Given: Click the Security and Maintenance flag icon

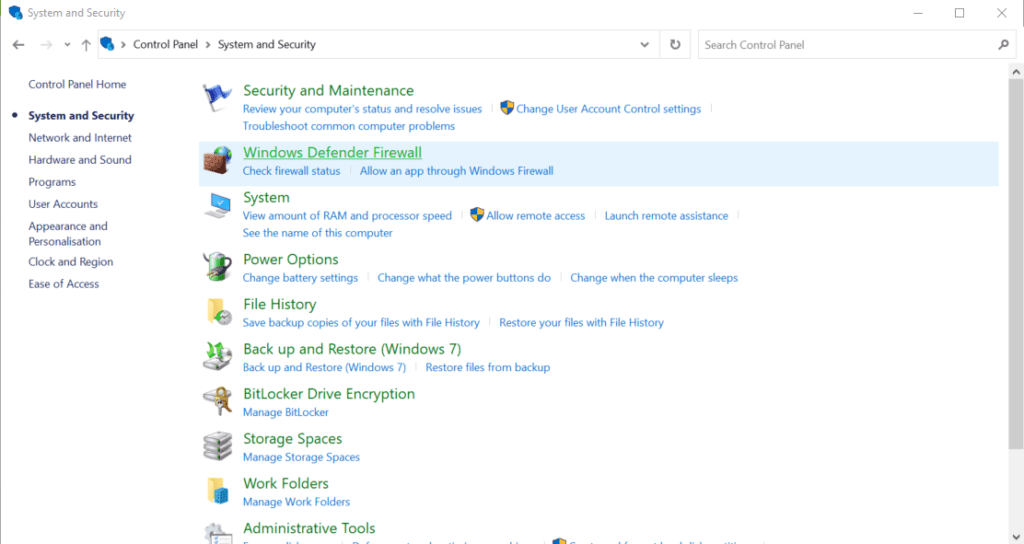Looking at the screenshot, I should pyautogui.click(x=217, y=99).
